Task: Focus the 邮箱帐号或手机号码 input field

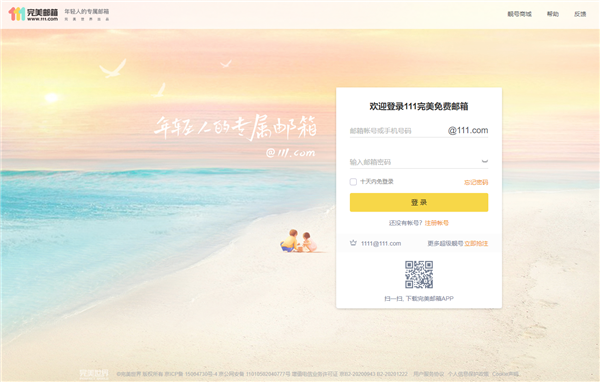Action: (x=397, y=131)
